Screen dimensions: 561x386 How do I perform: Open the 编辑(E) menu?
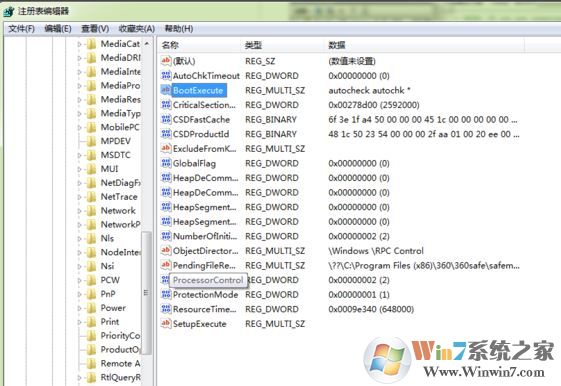pos(58,29)
